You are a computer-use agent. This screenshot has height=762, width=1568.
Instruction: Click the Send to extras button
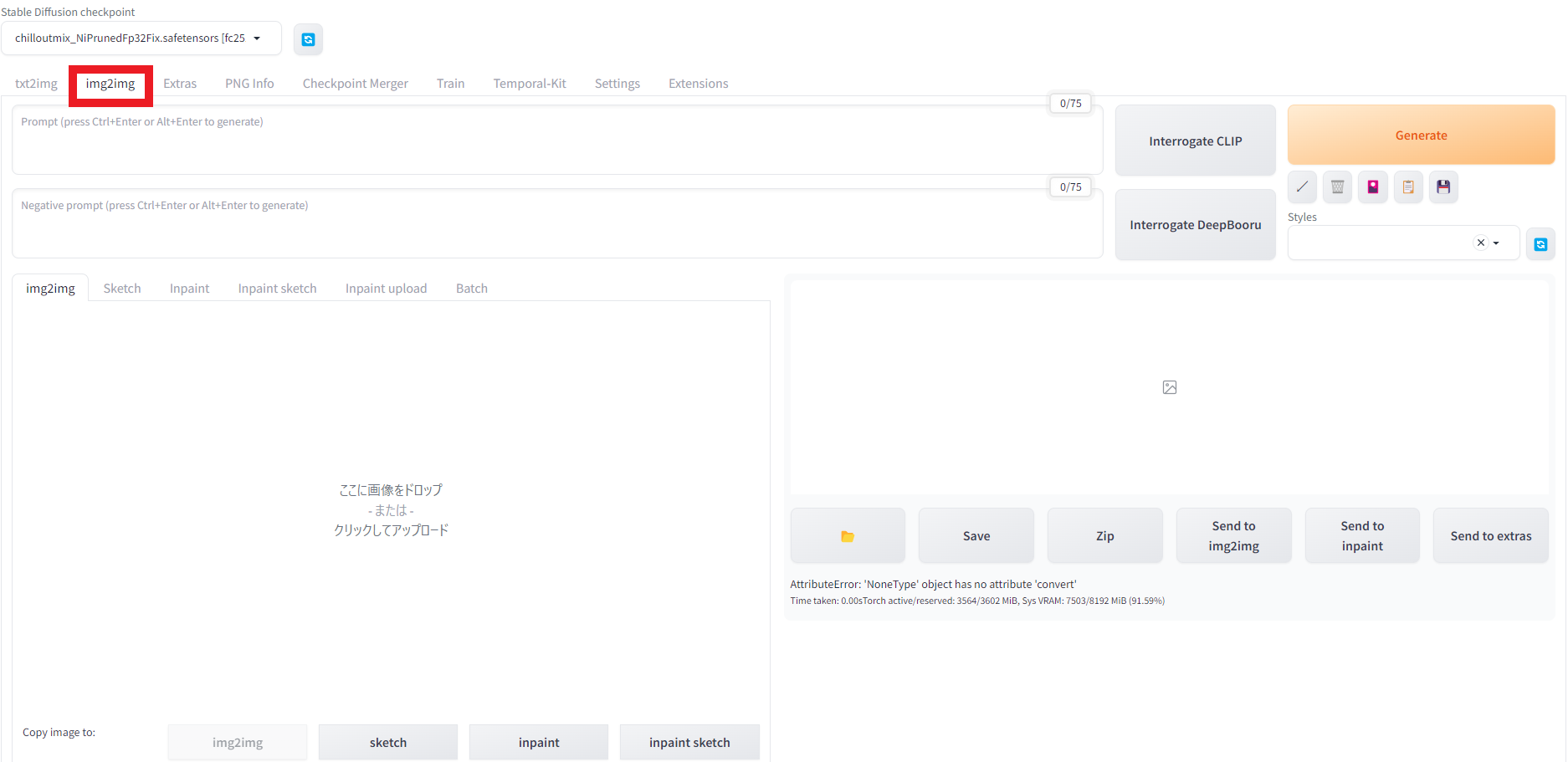pos(1490,536)
